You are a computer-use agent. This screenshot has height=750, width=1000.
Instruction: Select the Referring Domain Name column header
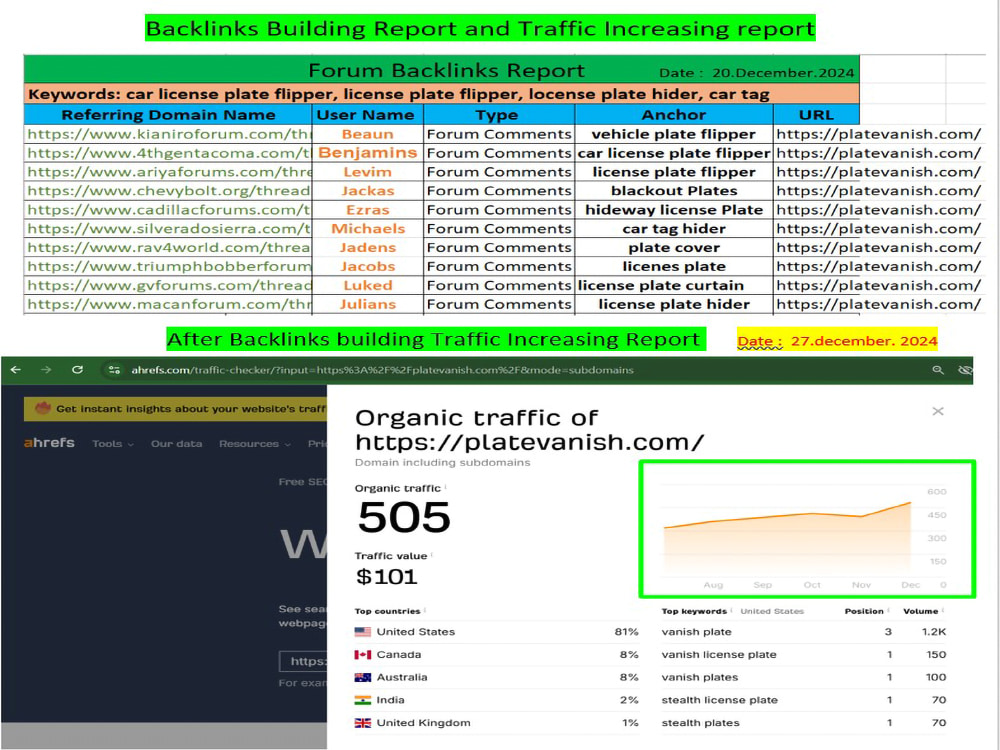pyautogui.click(x=168, y=115)
